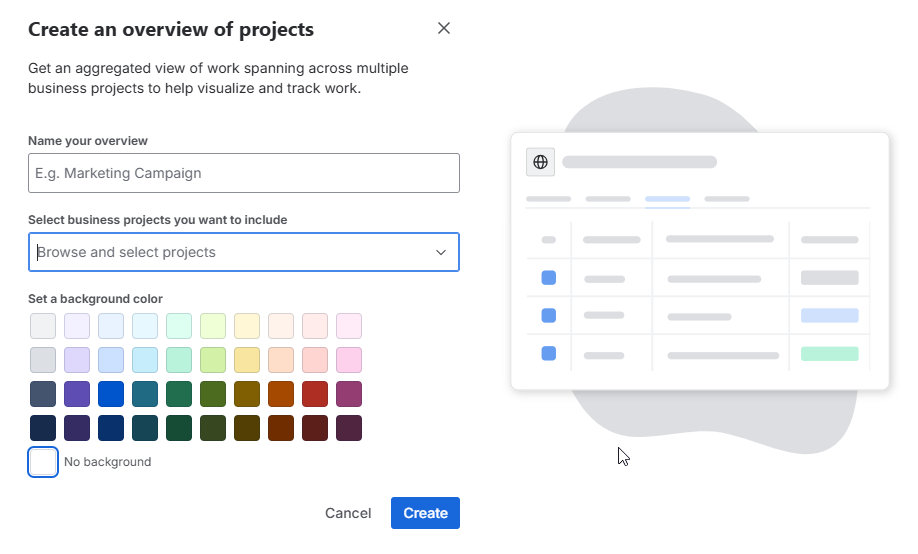Pick the pale lavender swatch in first row
The image size is (918, 554).
[77, 326]
